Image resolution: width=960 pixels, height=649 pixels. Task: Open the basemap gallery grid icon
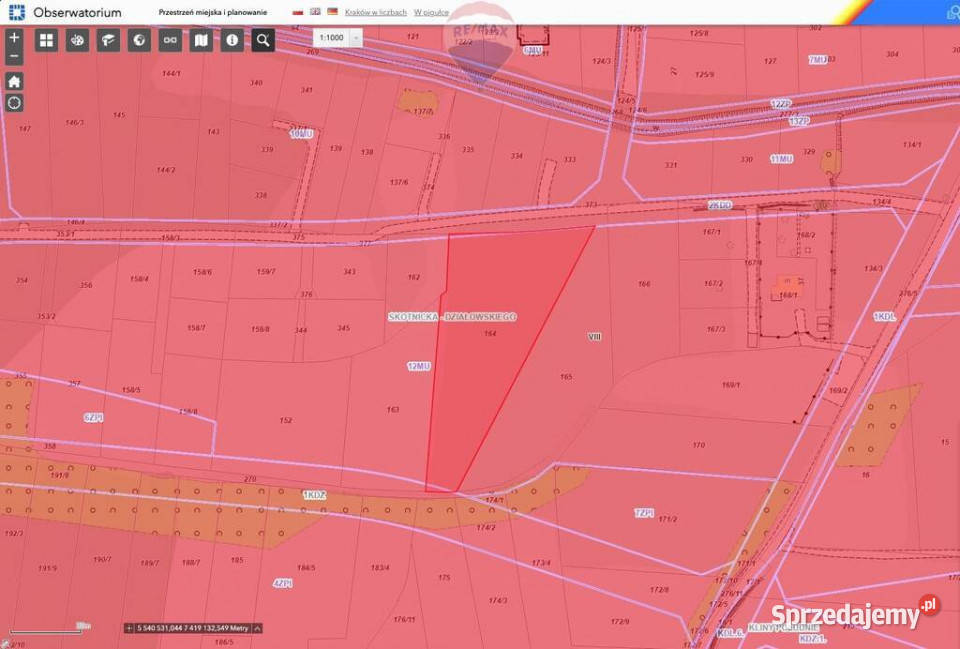pyautogui.click(x=46, y=40)
